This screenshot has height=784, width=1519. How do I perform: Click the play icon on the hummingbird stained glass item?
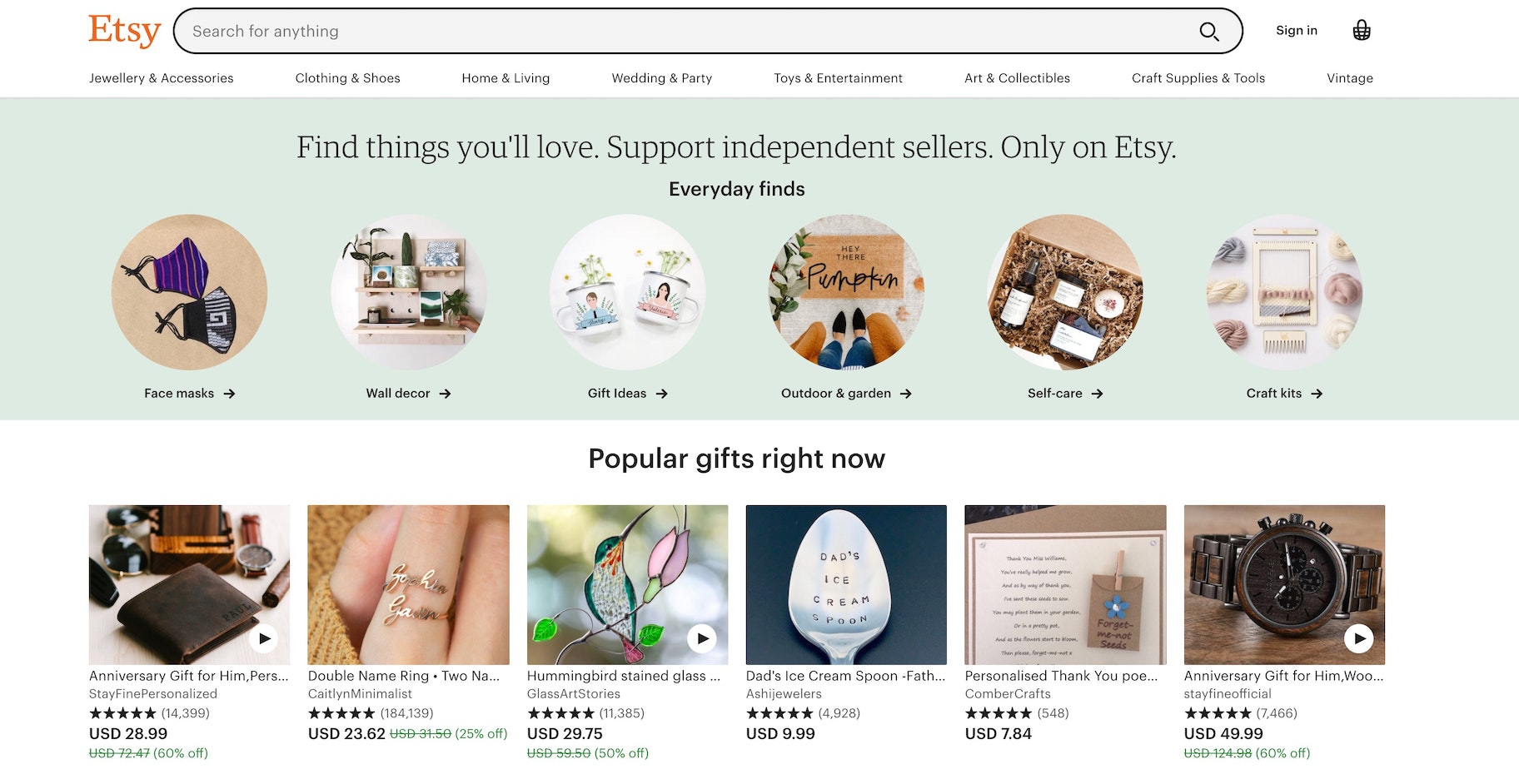coord(704,639)
